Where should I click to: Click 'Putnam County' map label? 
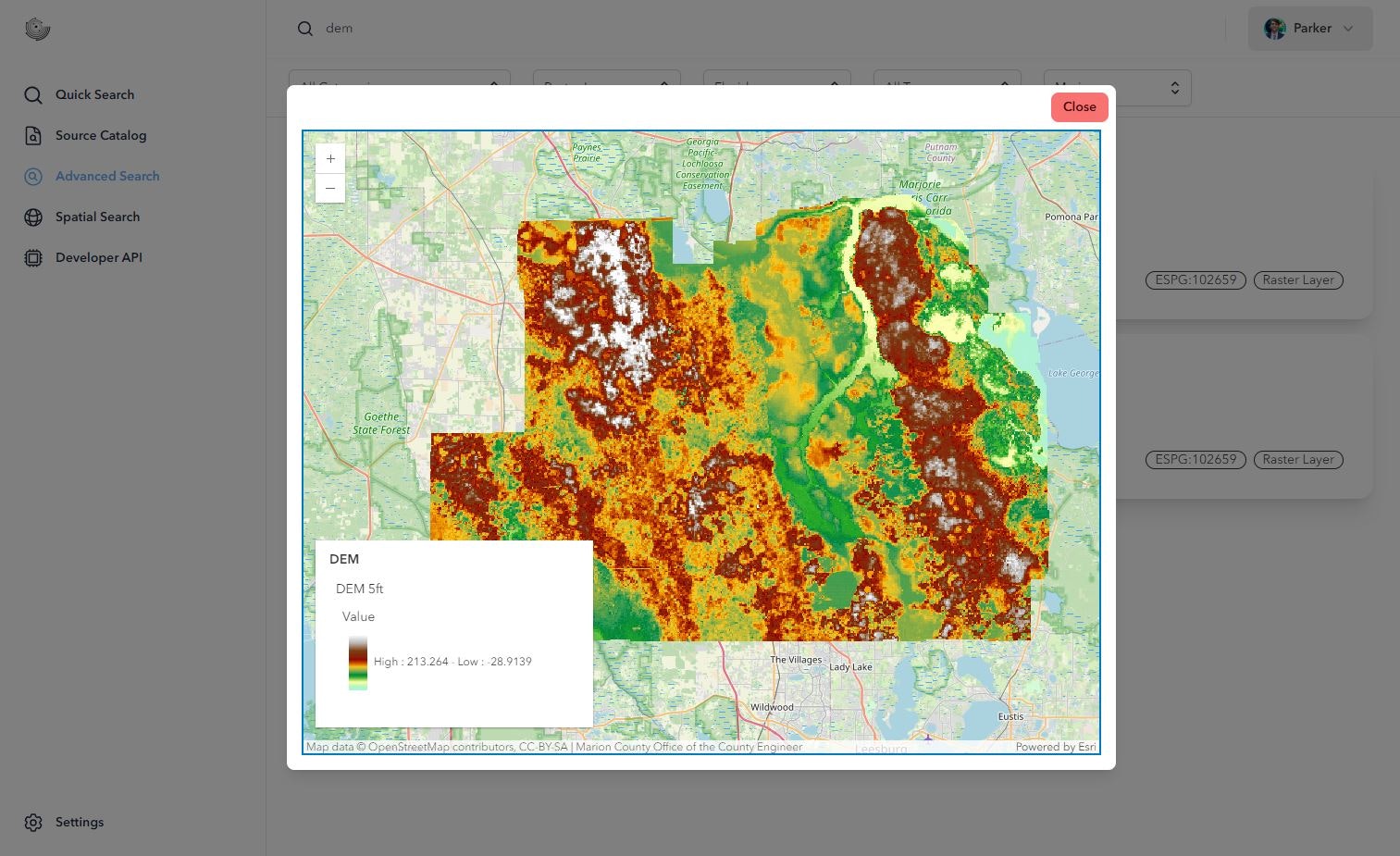click(941, 153)
